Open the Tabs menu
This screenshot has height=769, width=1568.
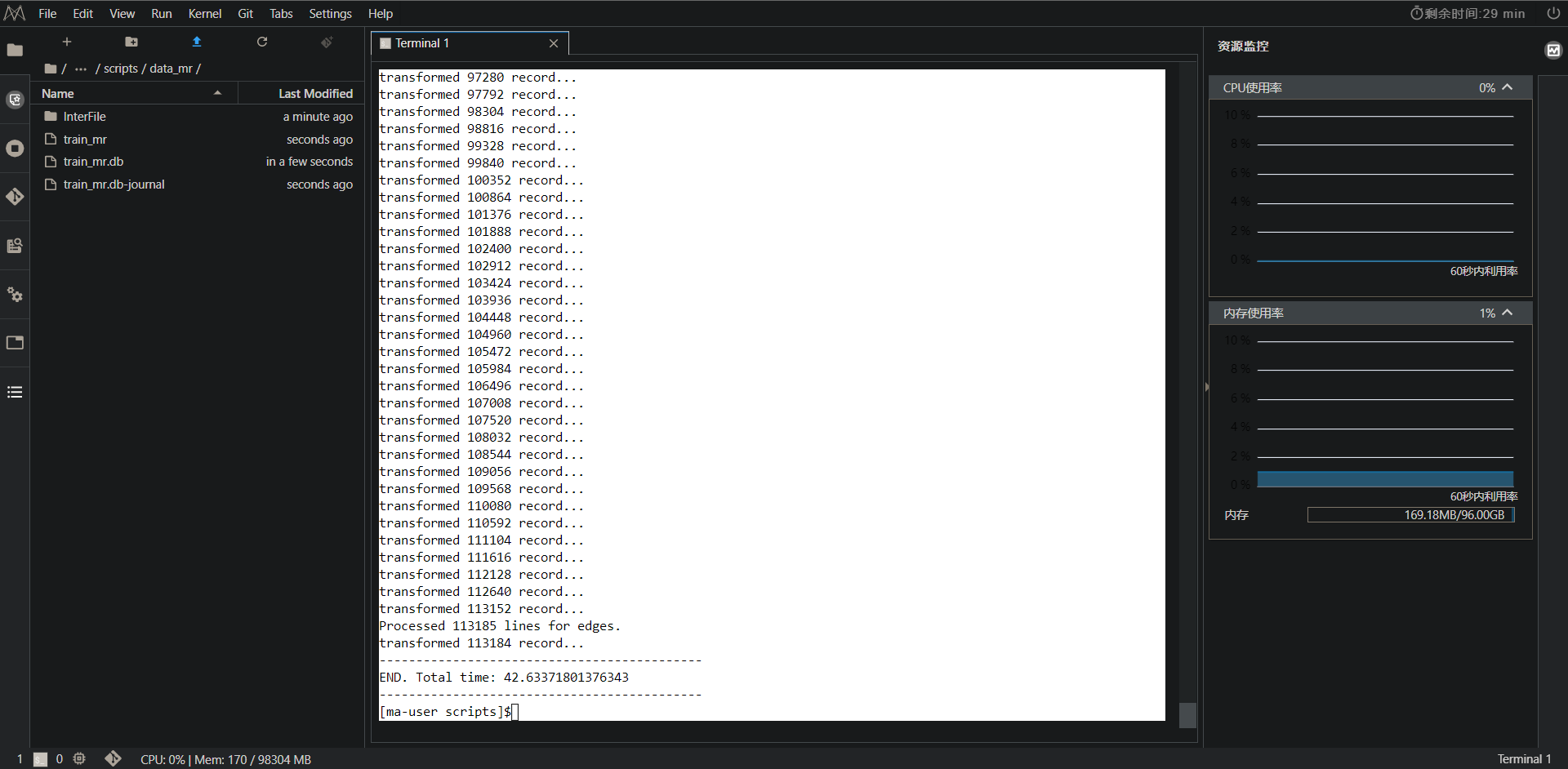[281, 13]
